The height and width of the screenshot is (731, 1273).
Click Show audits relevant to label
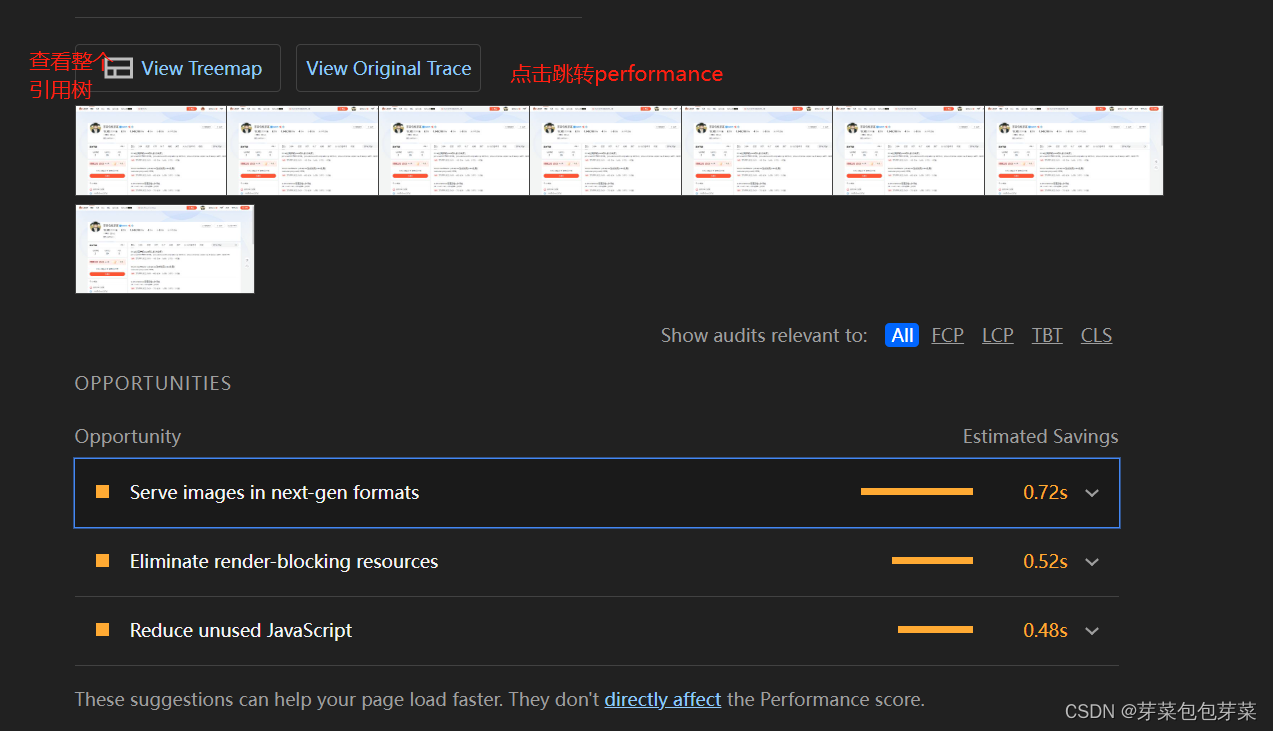point(764,335)
